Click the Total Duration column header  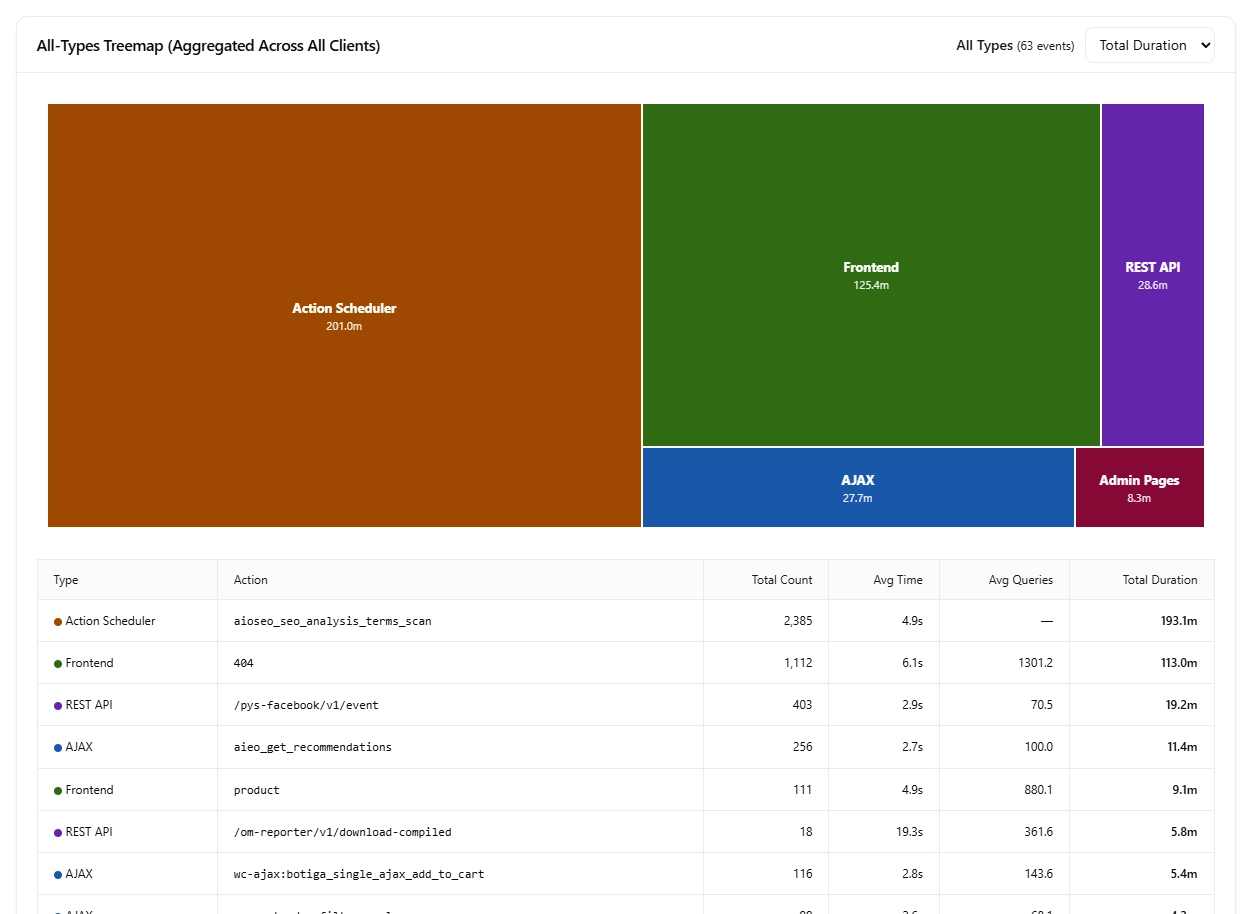click(x=1160, y=580)
